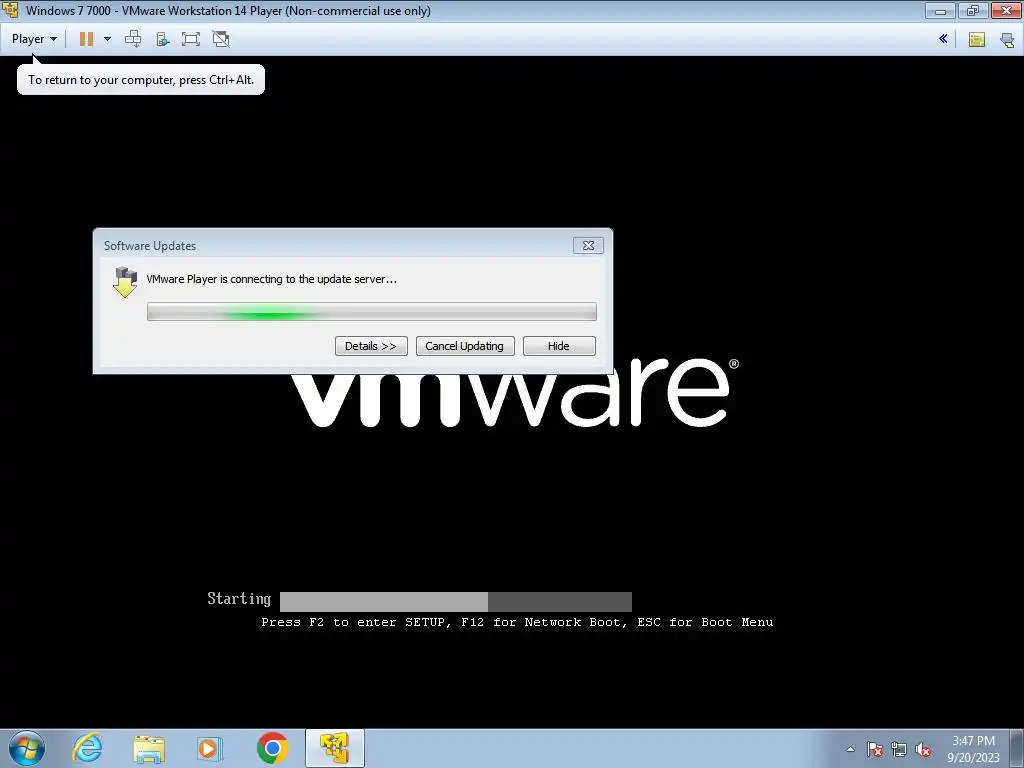Launch Internet Explorer from taskbar
Screen dimensions: 1024x768
click(x=88, y=748)
